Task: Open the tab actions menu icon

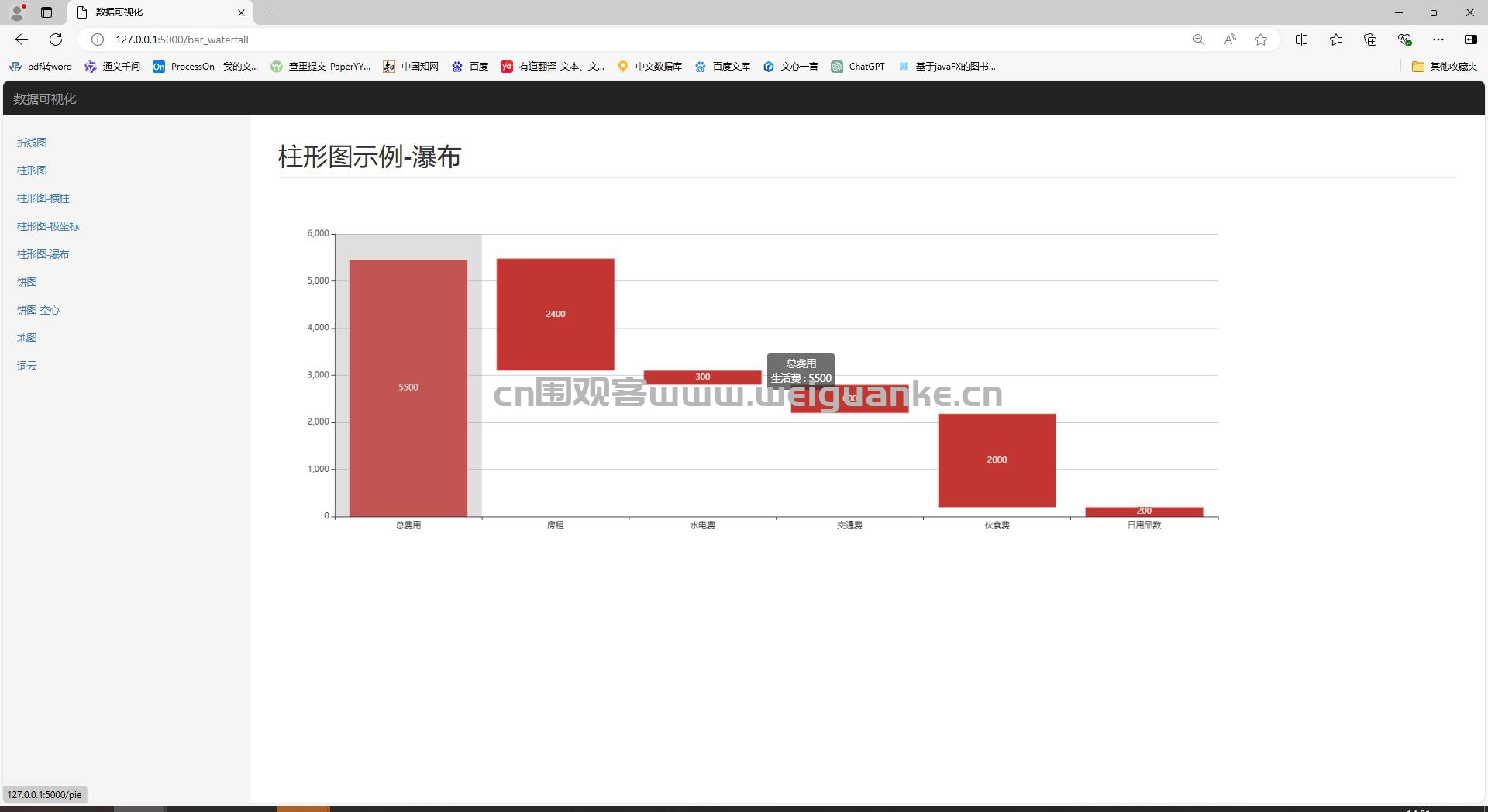Action: [46, 12]
